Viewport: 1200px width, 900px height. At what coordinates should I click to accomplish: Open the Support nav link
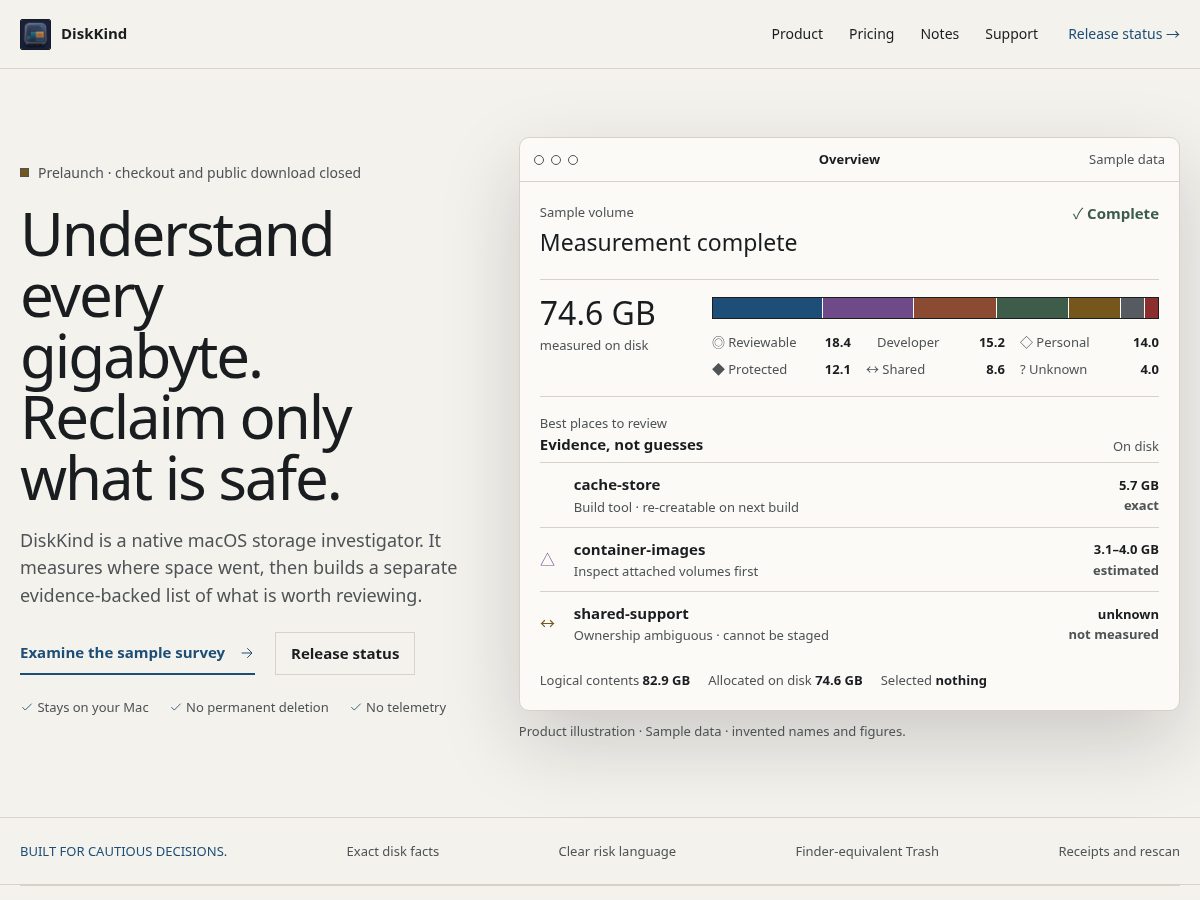point(1011,34)
